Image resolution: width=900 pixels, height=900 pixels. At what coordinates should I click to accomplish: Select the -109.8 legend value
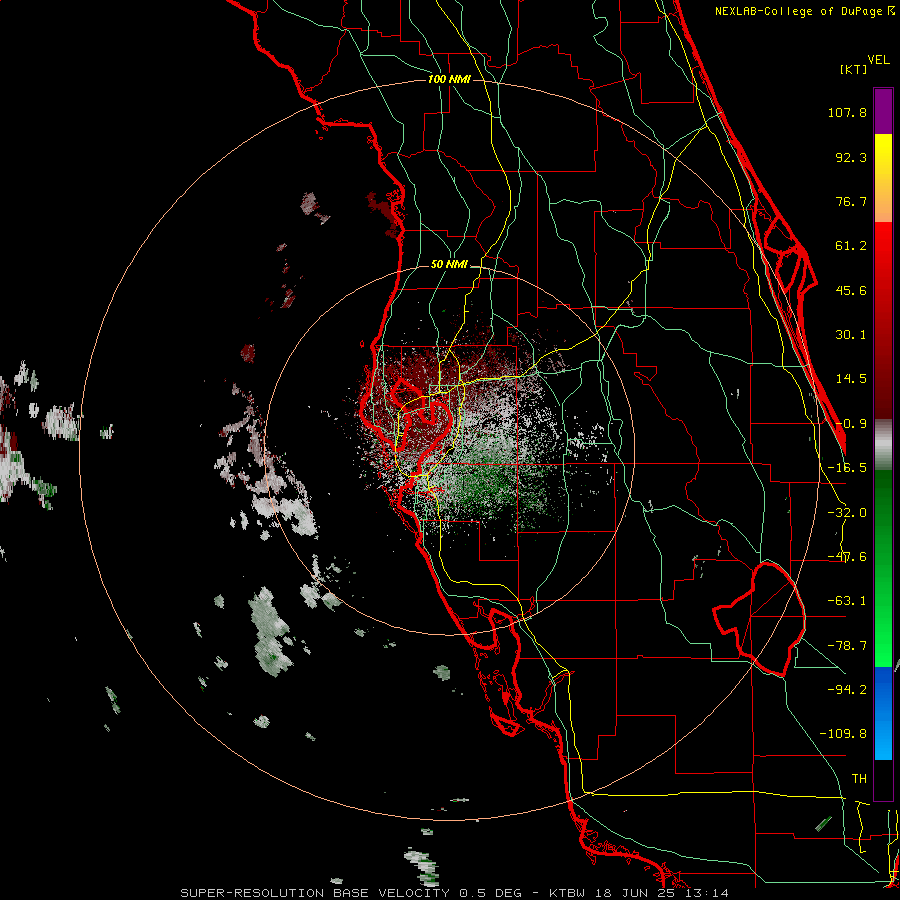(843, 734)
